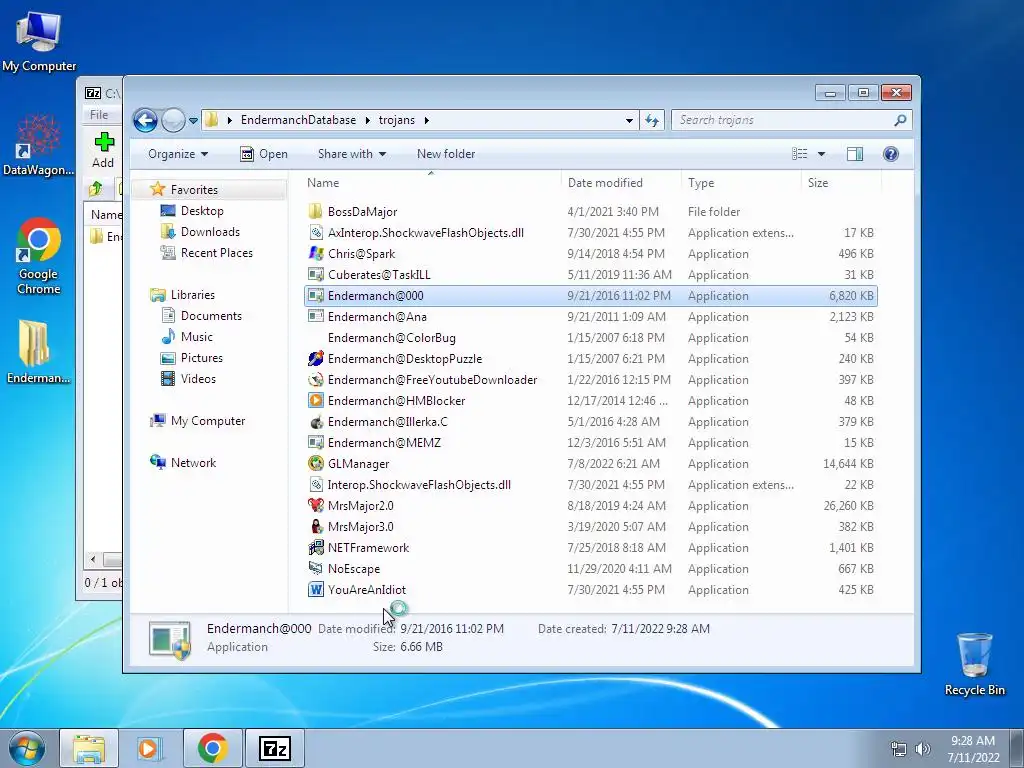Select the Endermanch@Illerka.C bomb icon
1024x768 pixels.
click(x=315, y=421)
